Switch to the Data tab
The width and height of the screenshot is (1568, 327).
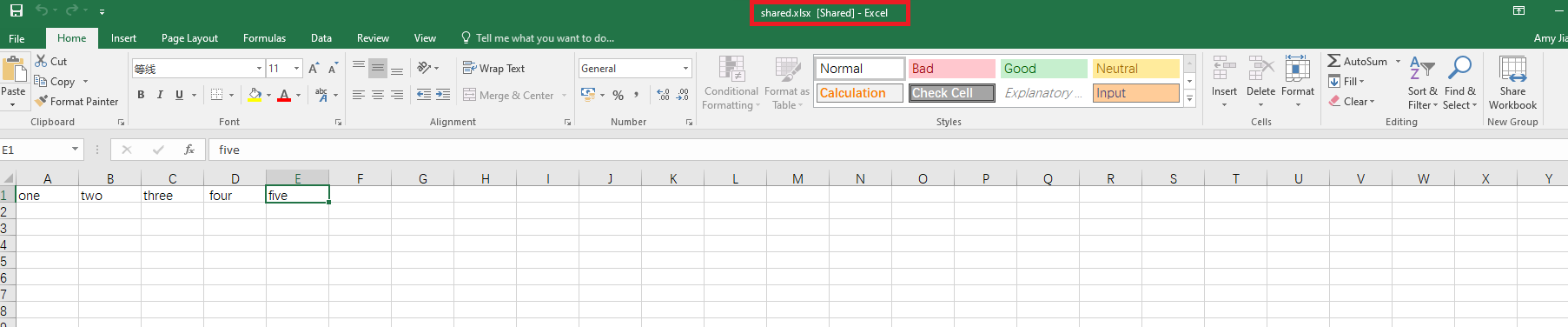[x=321, y=38]
